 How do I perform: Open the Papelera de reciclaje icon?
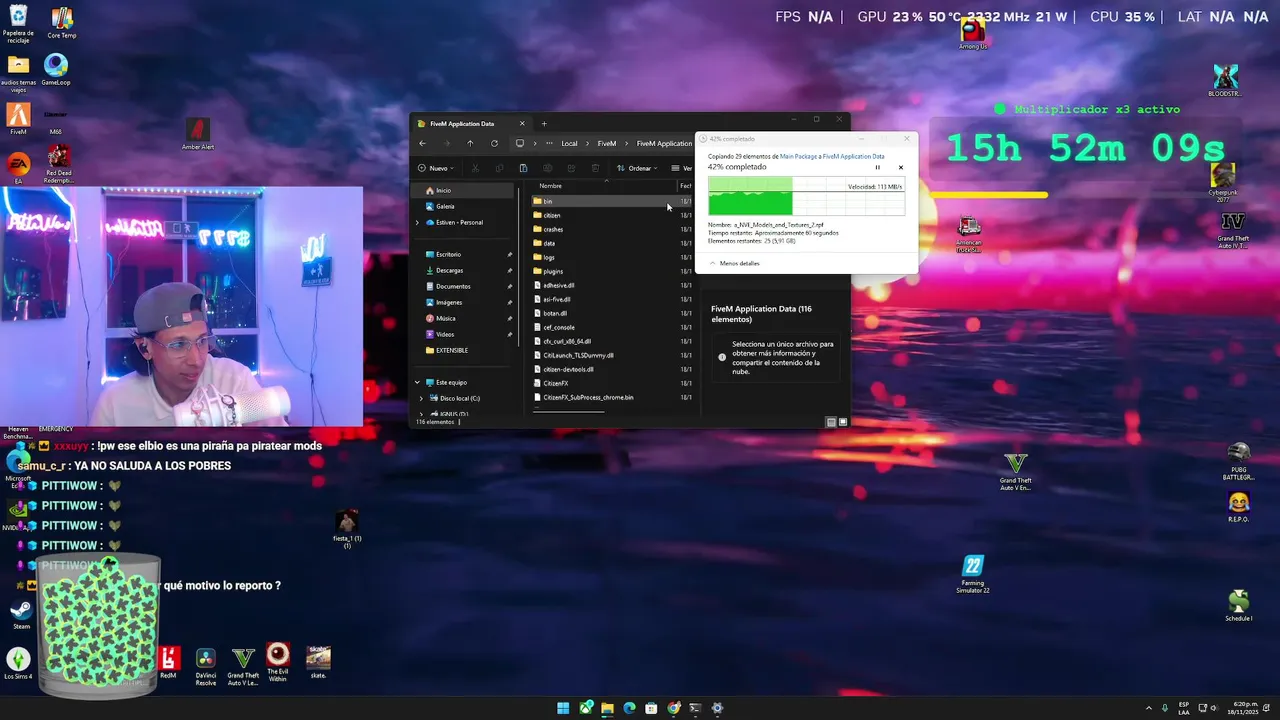tap(18, 25)
